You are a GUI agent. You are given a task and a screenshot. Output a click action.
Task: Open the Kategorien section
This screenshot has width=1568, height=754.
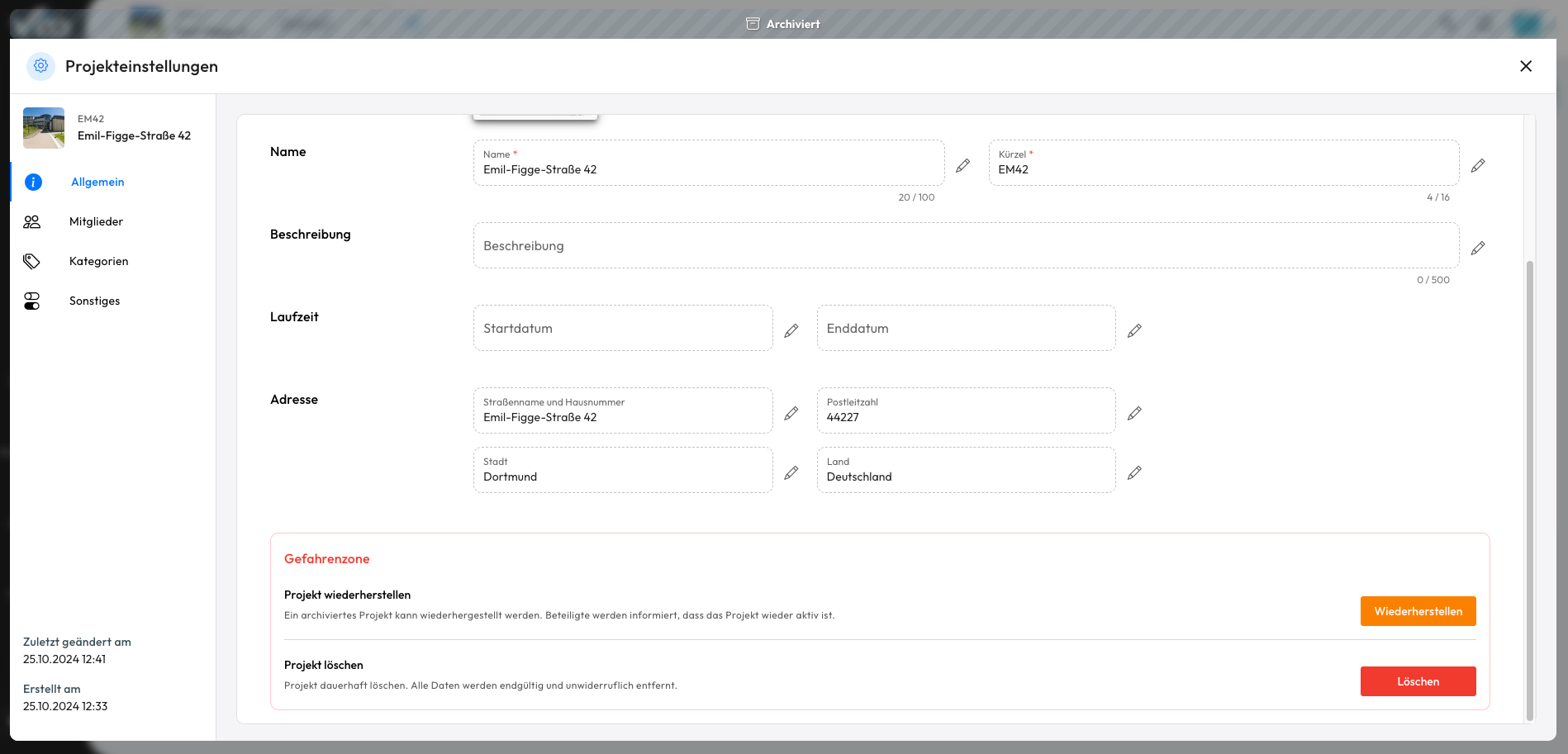pyautogui.click(x=98, y=262)
